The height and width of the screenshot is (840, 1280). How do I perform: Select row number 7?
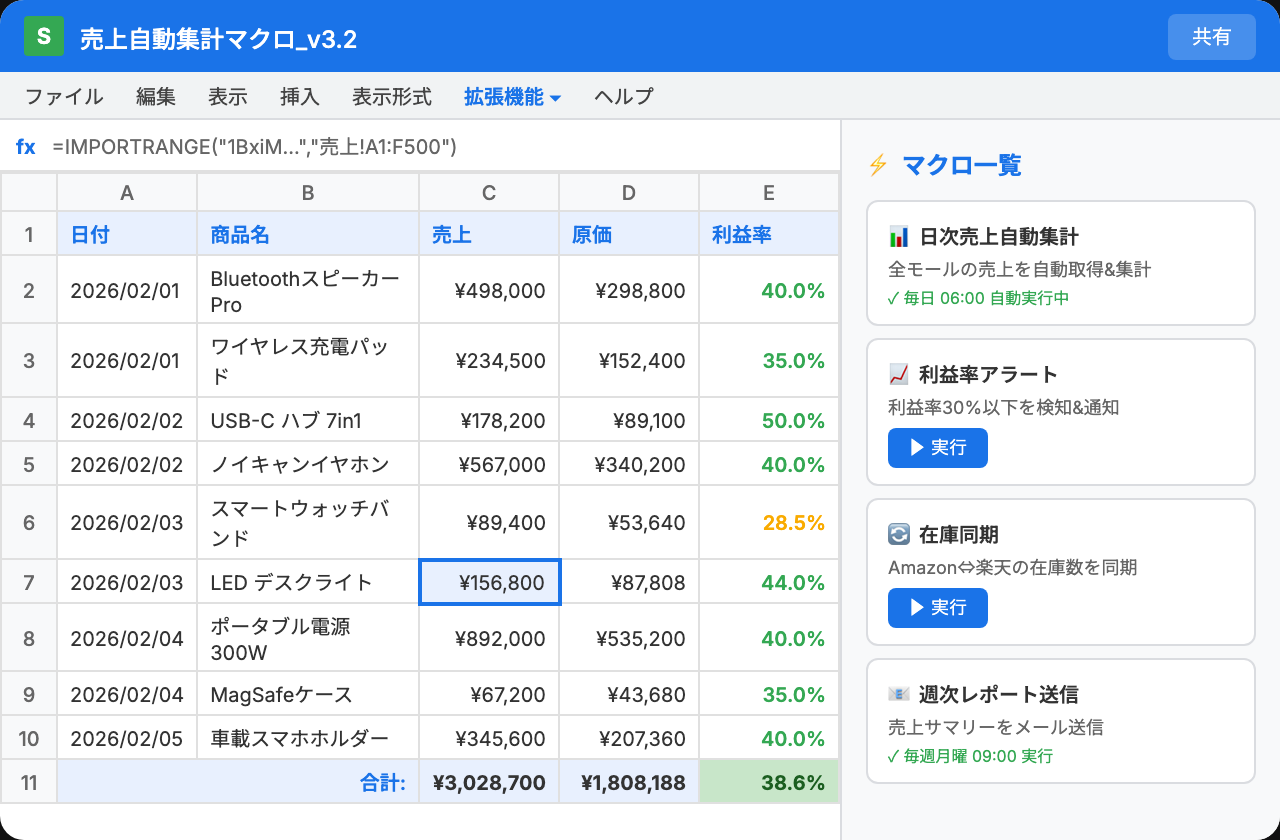(x=29, y=581)
